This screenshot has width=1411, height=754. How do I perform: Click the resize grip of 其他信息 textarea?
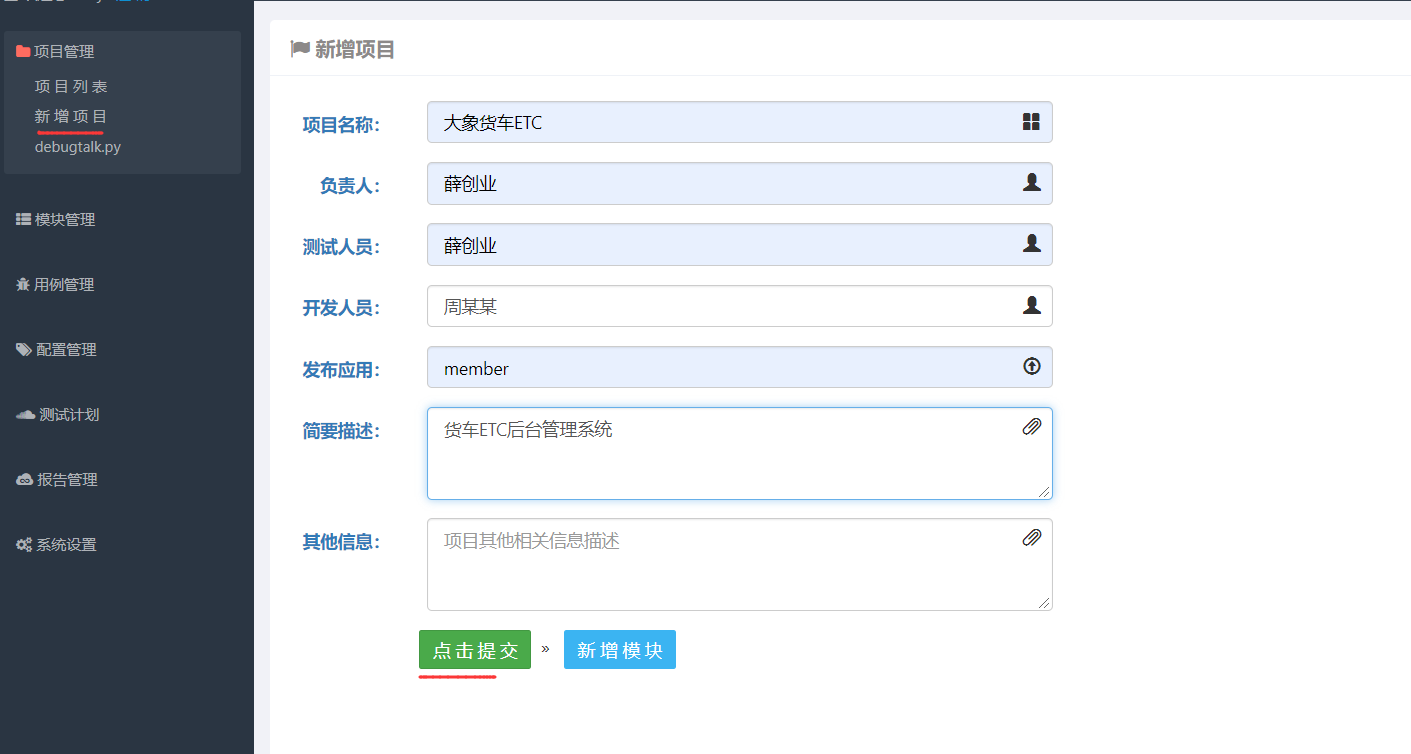tap(1044, 602)
